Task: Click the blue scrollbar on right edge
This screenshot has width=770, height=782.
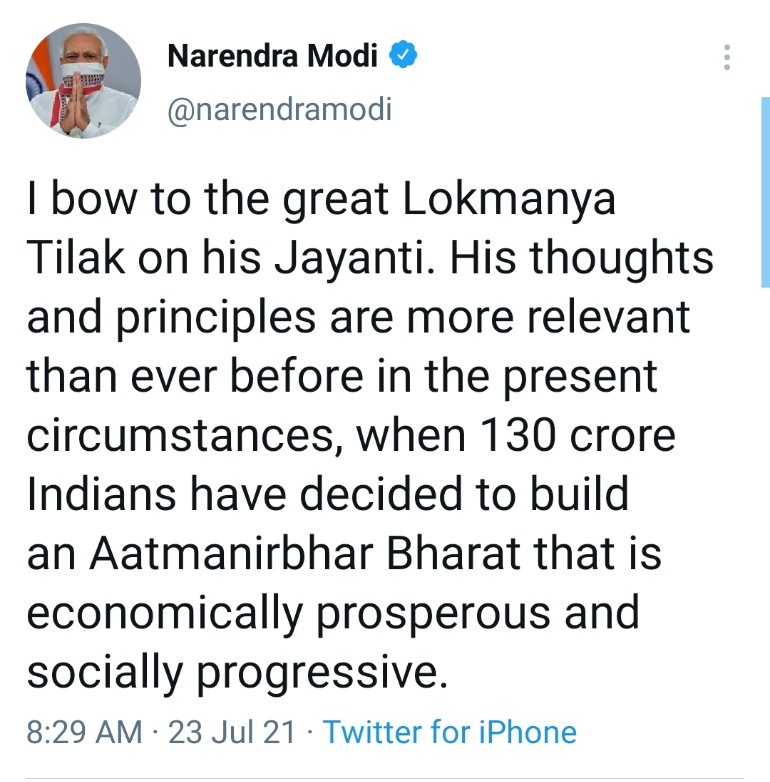Action: tap(764, 180)
